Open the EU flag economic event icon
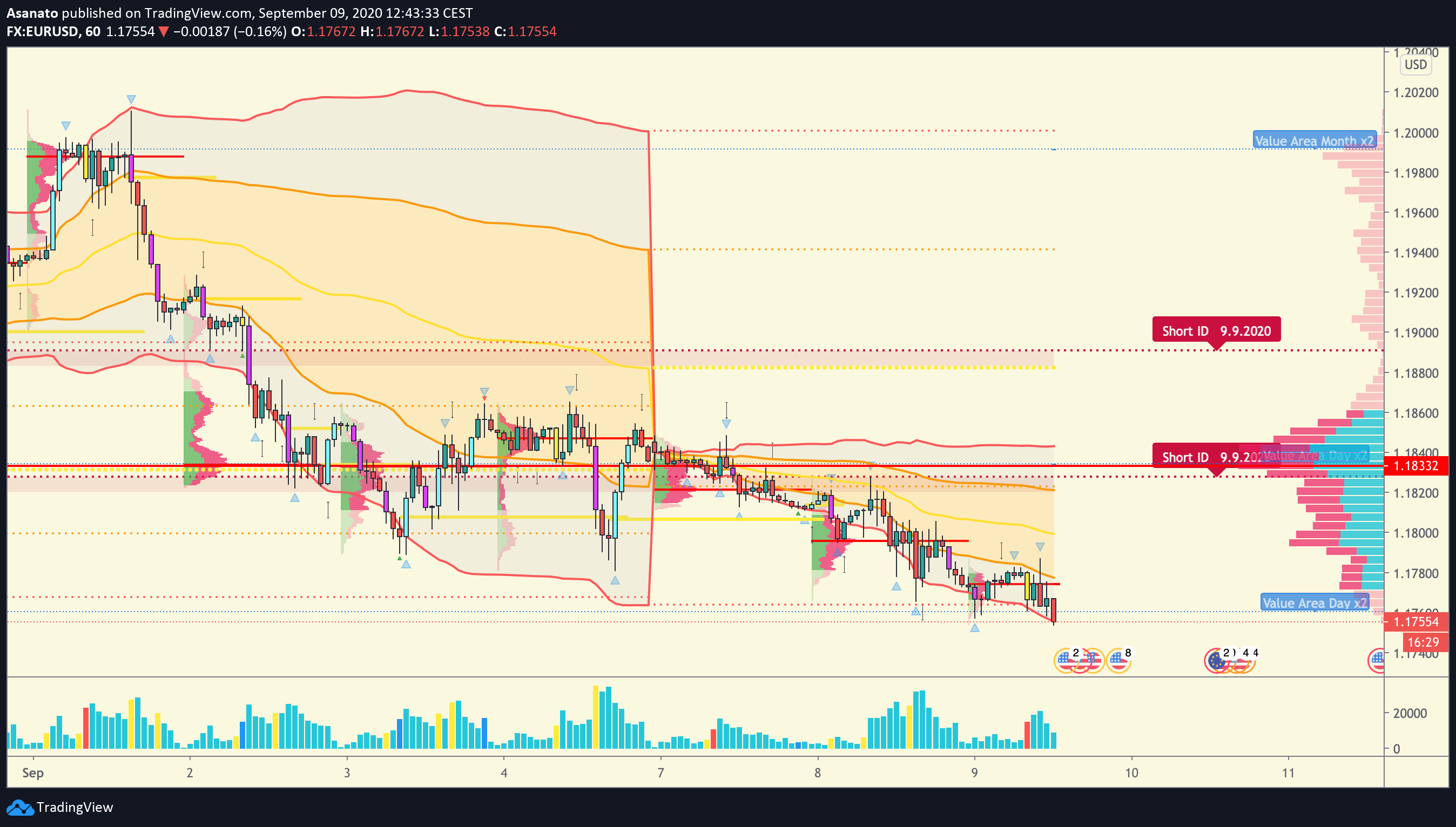The height and width of the screenshot is (827, 1456). 1216,661
